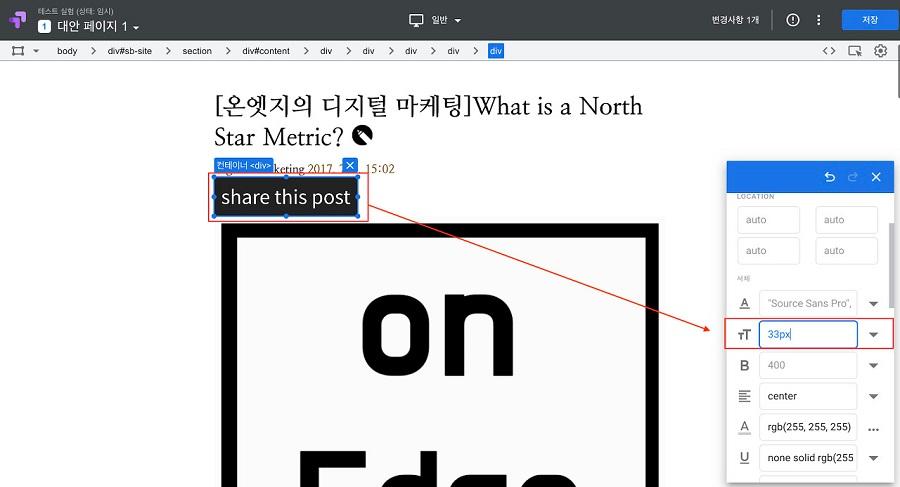The height and width of the screenshot is (487, 900).
Task: Toggle the interactive mode cursor icon
Action: point(855,51)
